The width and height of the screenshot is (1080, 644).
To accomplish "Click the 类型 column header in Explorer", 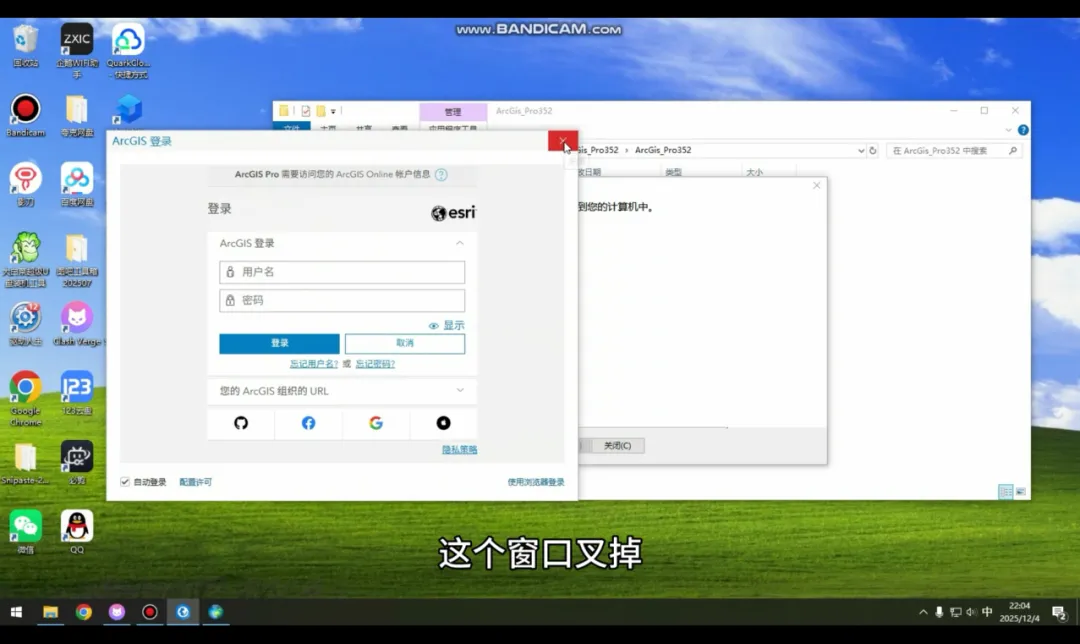I will (673, 172).
